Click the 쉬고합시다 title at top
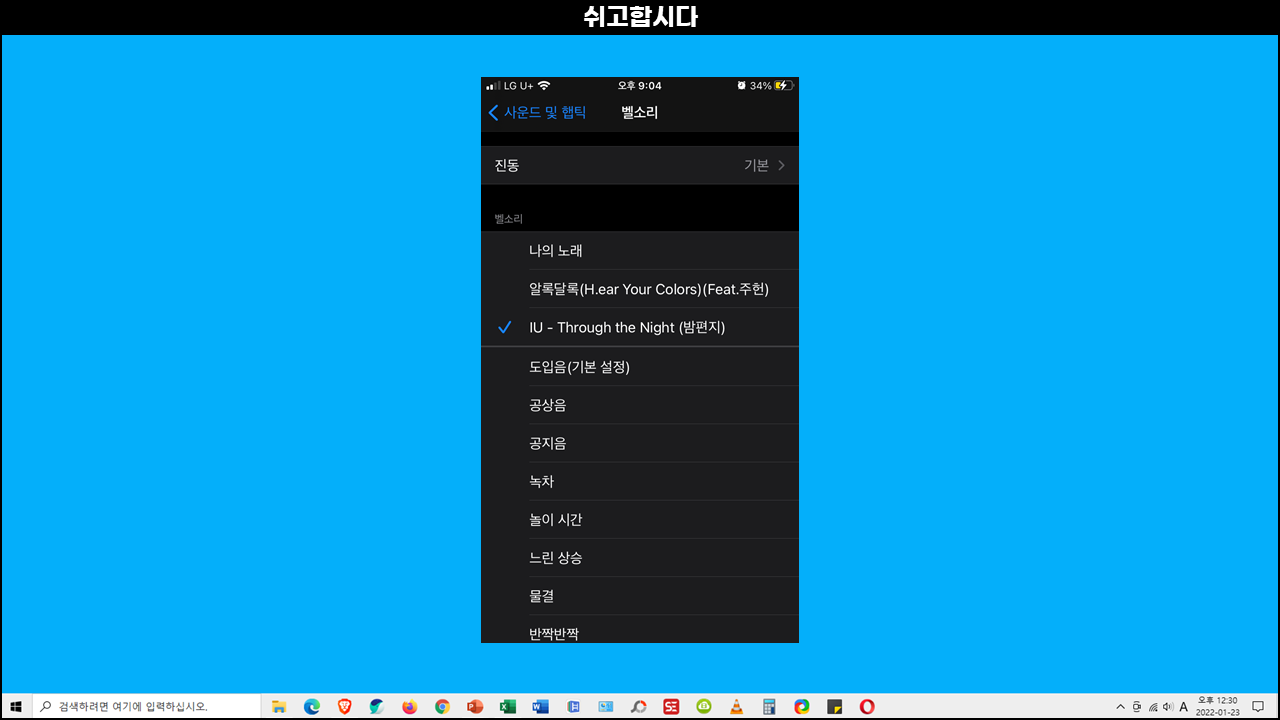The height and width of the screenshot is (720, 1280). click(x=640, y=17)
